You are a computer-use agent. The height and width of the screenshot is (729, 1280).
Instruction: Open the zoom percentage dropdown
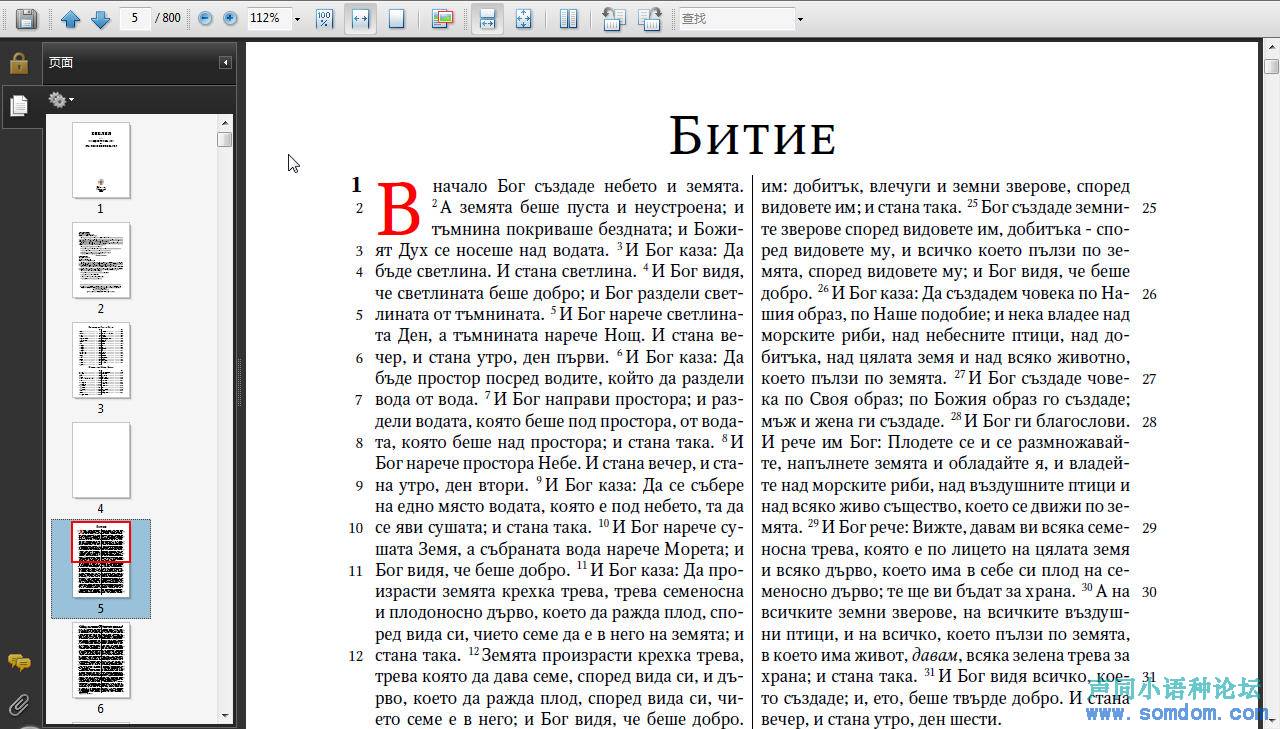coord(297,19)
